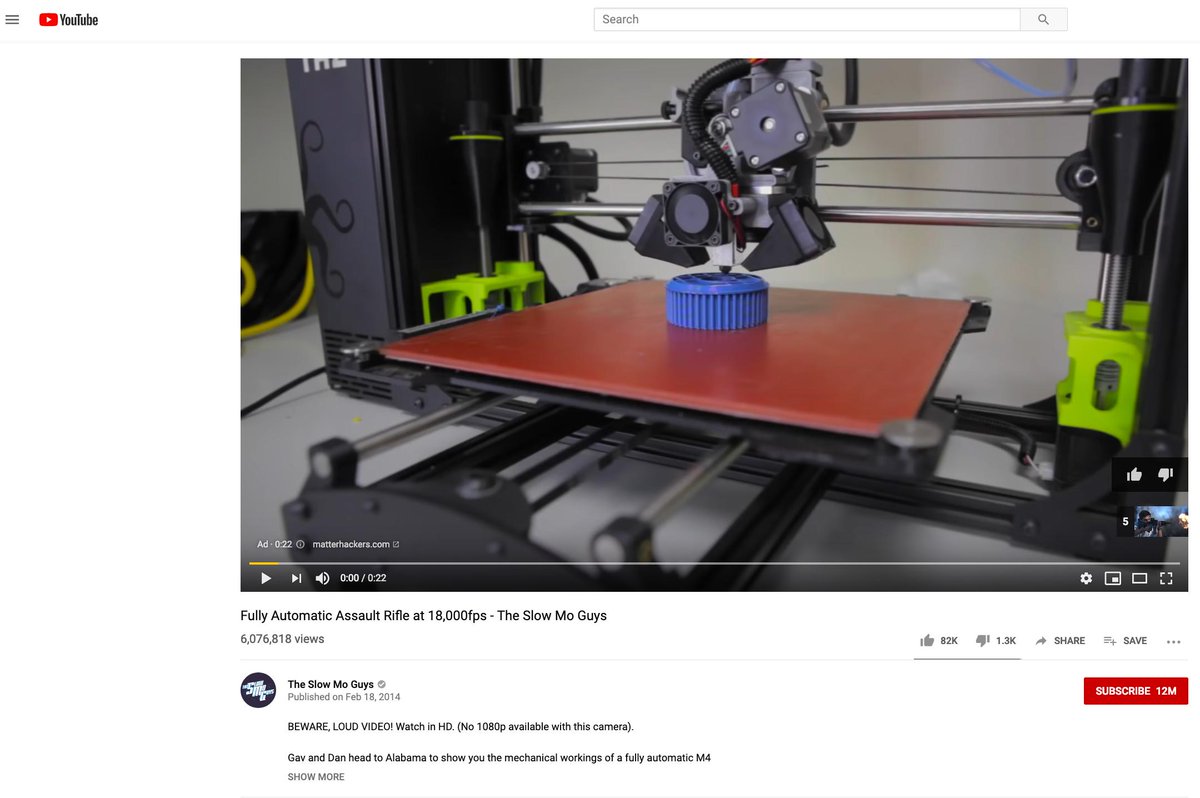Click SAVE to playlist
This screenshot has height=798, width=1200.
click(1125, 640)
